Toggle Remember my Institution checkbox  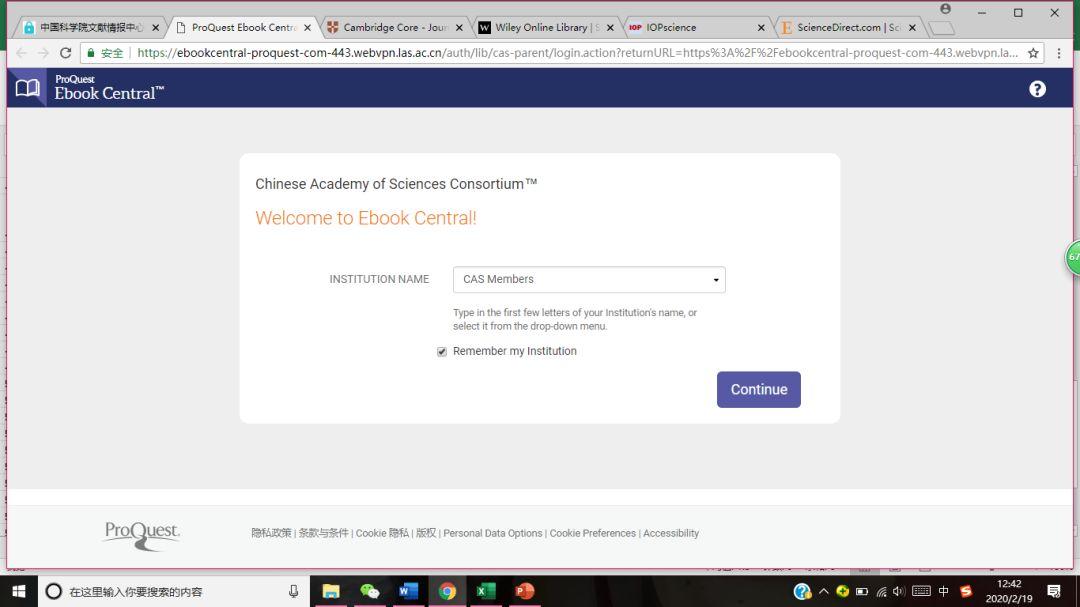442,351
